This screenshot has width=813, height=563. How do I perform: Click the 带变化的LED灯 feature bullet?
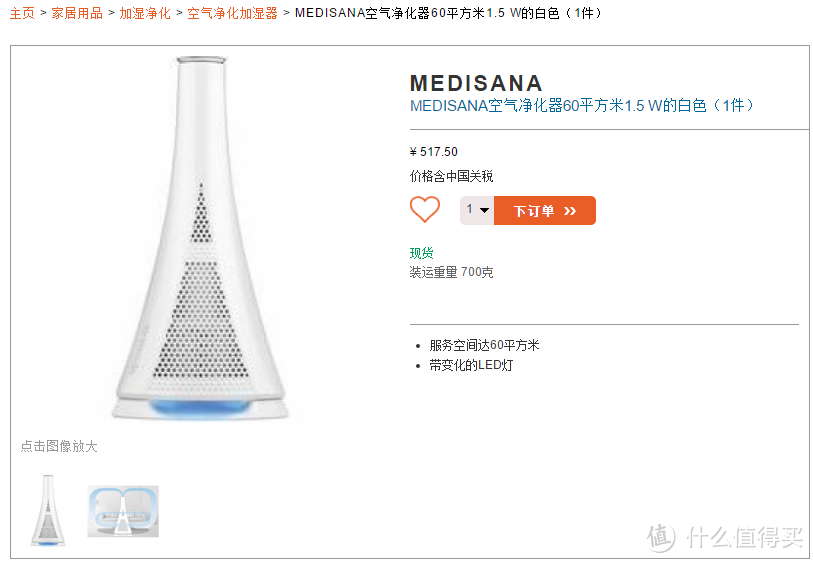pyautogui.click(x=471, y=365)
